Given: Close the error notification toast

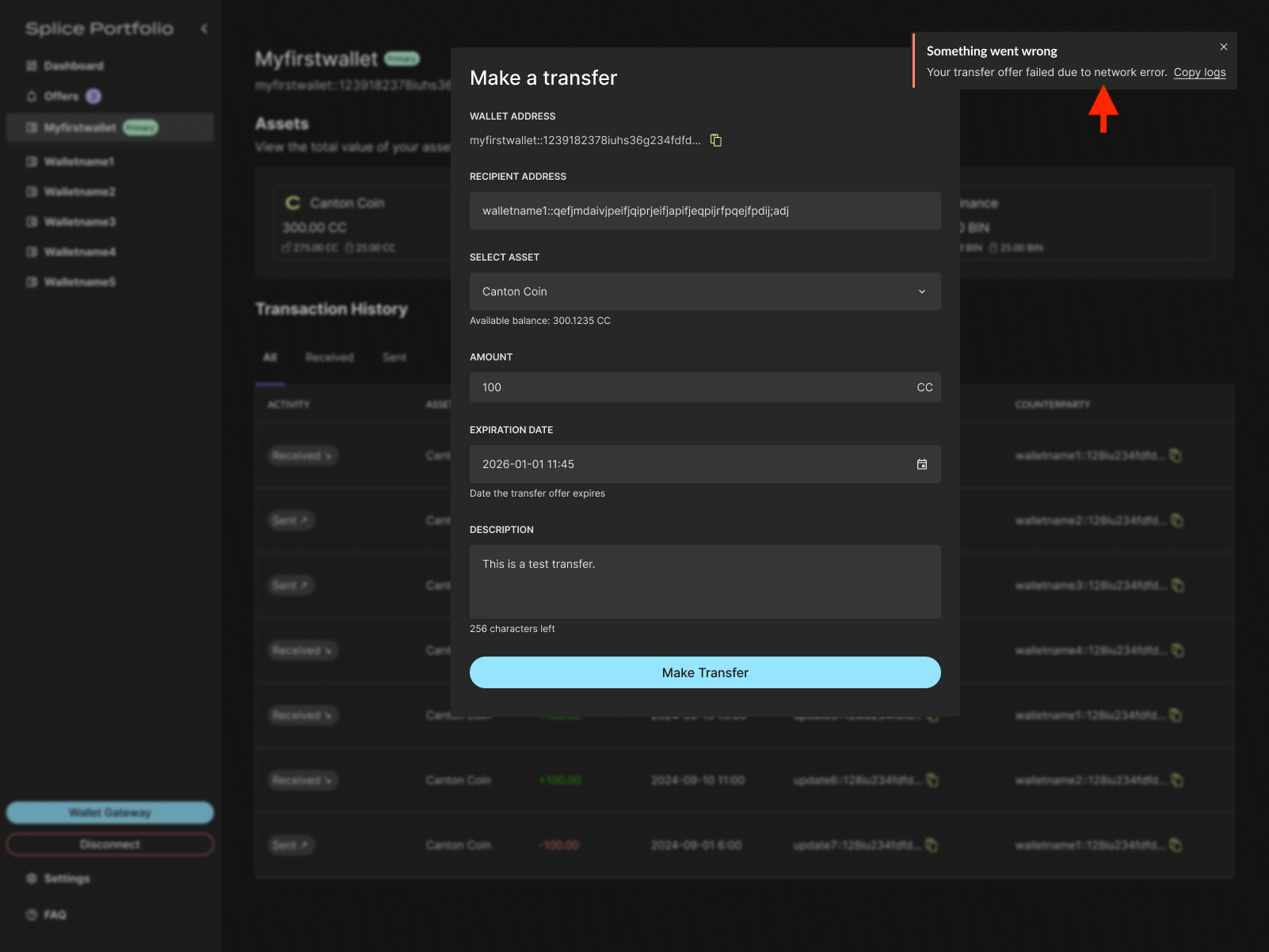Looking at the screenshot, I should [x=1224, y=47].
